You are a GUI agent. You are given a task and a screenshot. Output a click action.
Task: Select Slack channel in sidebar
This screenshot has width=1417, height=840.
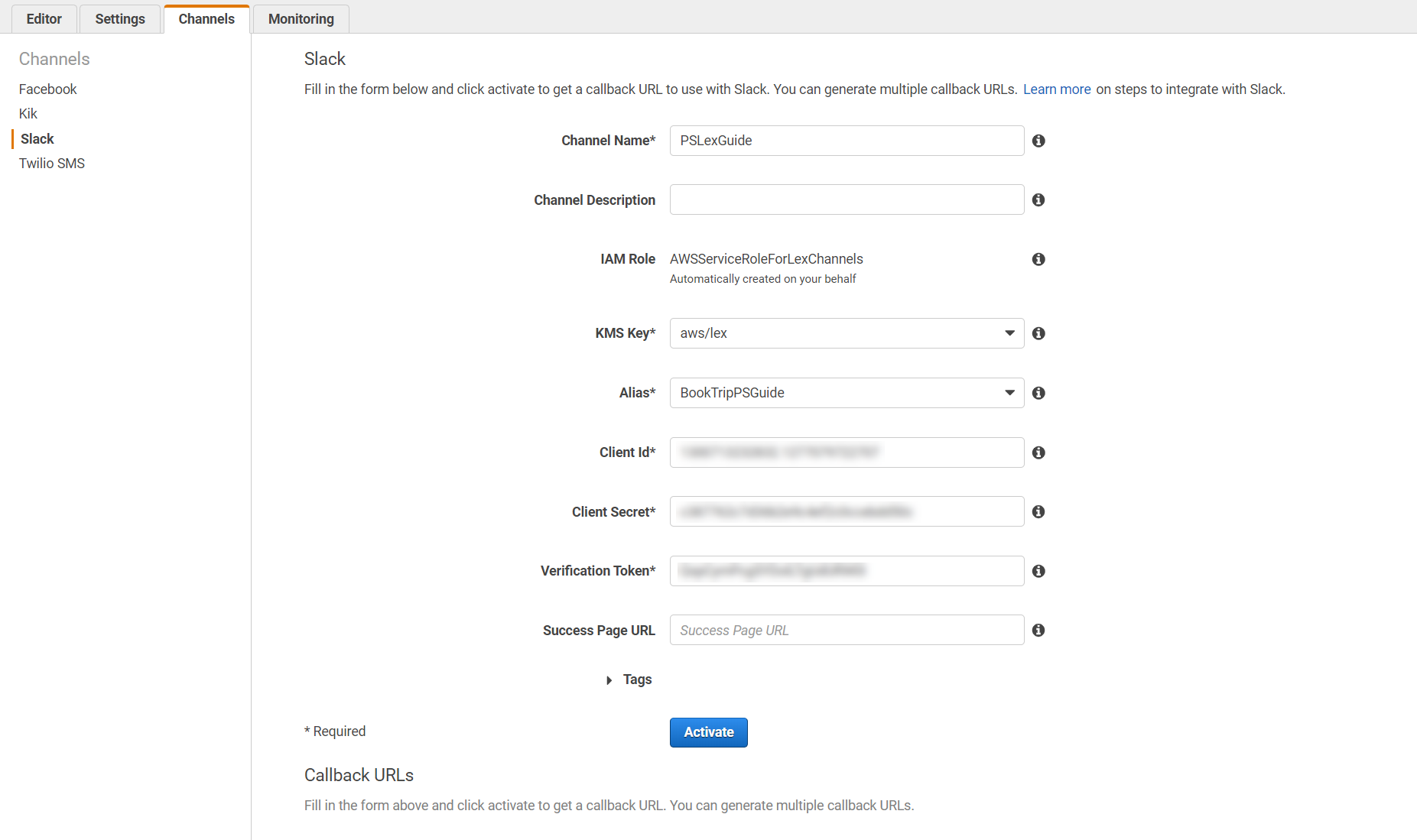[37, 139]
